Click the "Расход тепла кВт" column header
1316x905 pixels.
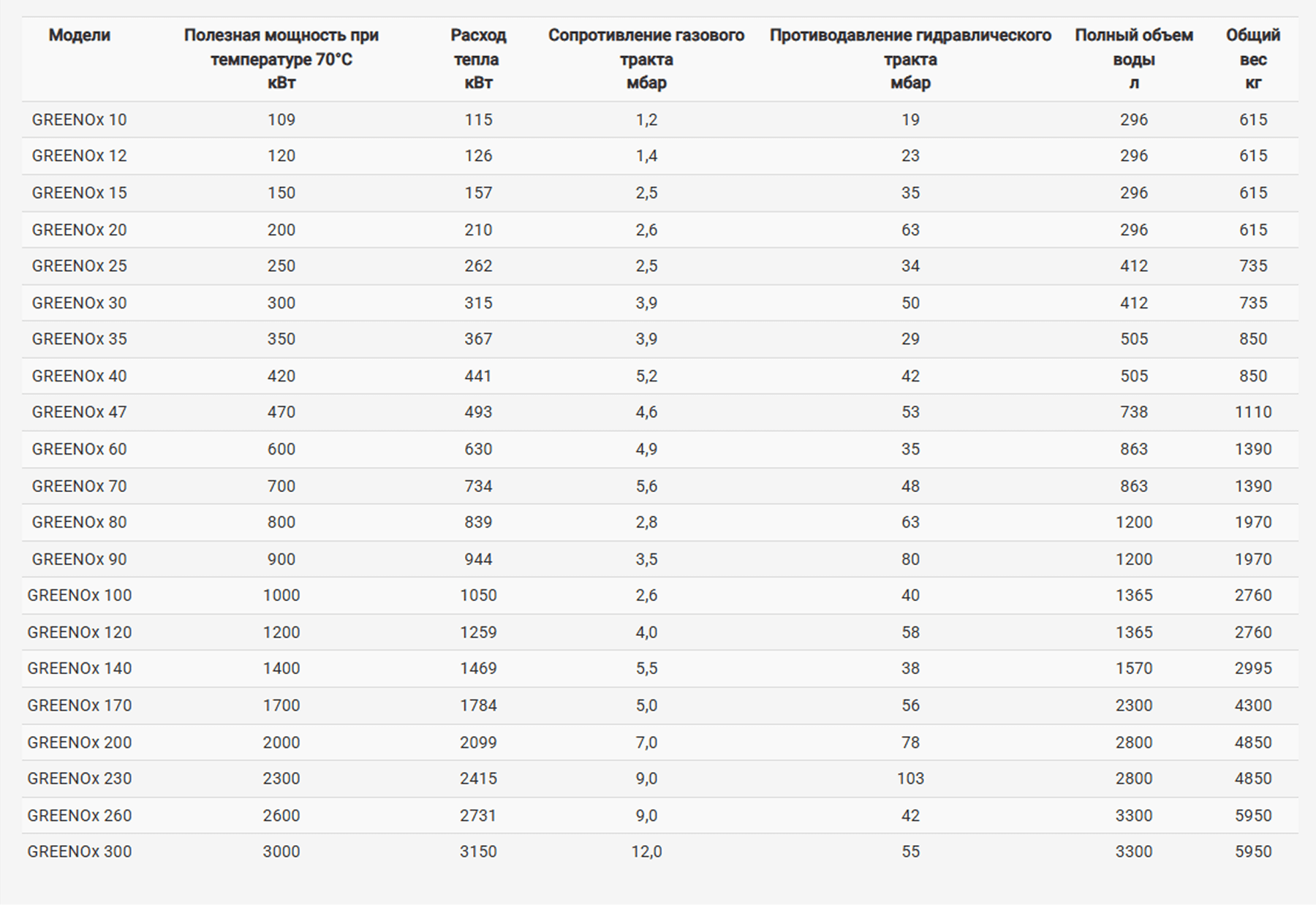[x=478, y=58]
